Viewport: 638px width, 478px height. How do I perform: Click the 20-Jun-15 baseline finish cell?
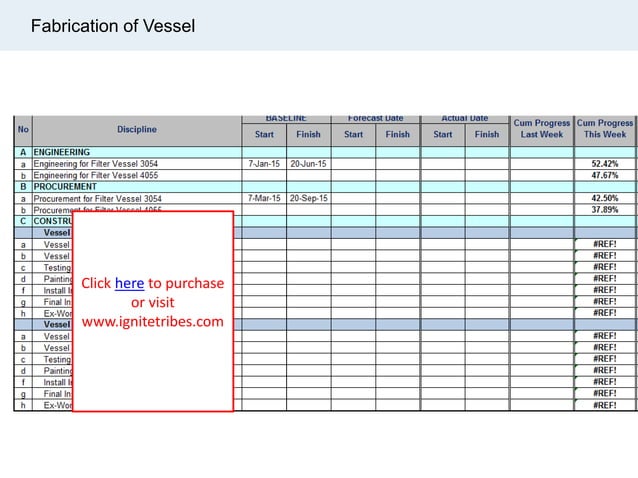coord(309,163)
